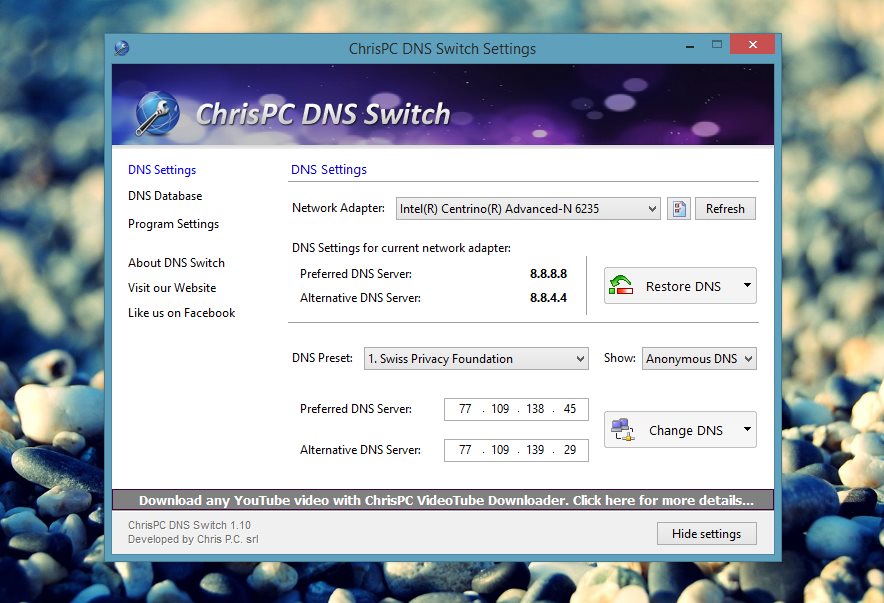This screenshot has height=603, width=884.
Task: Open the Network Adapter dropdown
Action: (x=528, y=209)
